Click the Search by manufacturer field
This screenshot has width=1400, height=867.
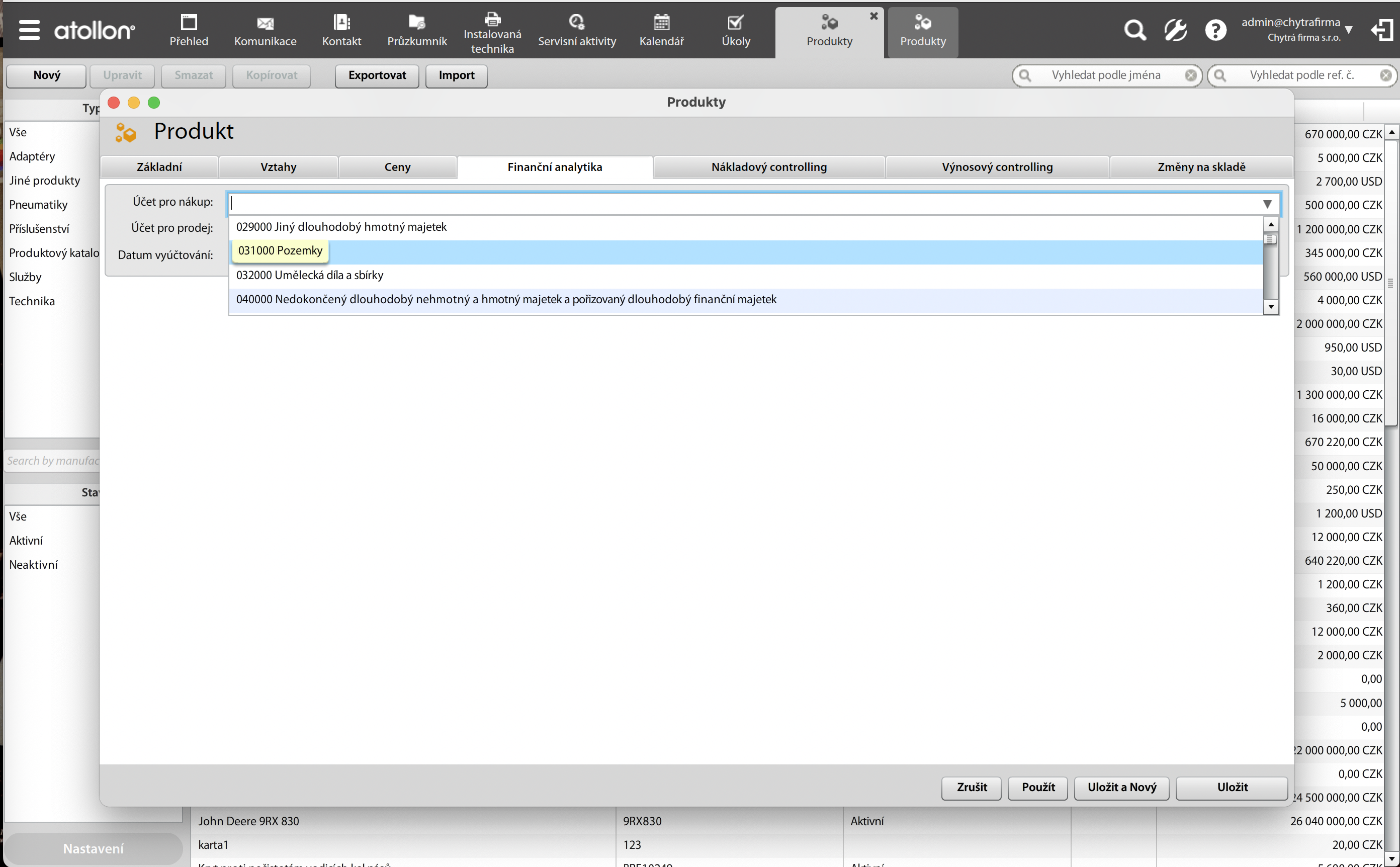point(52,461)
